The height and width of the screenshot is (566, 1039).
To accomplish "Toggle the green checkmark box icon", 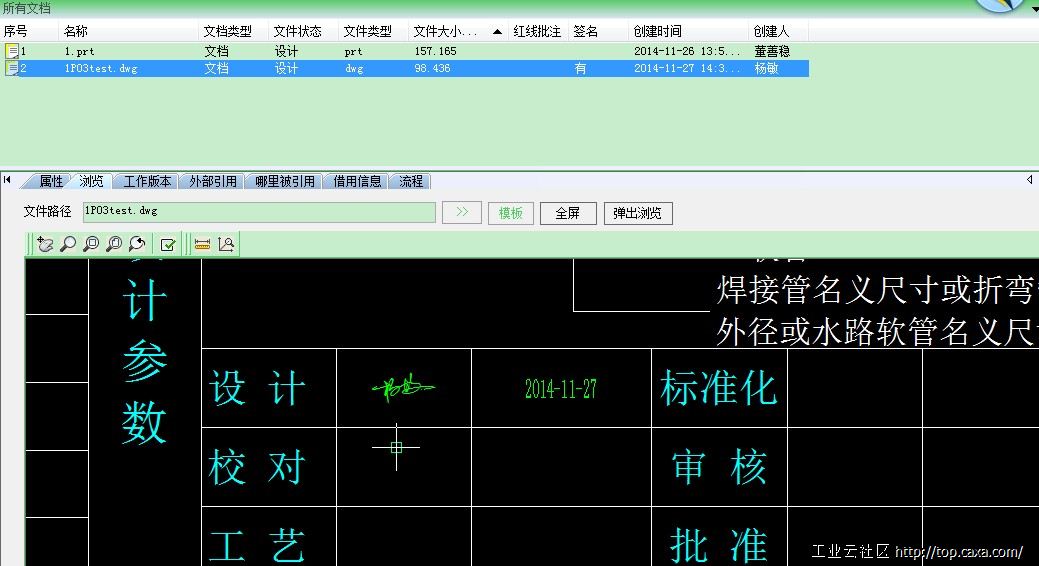I will click(x=168, y=245).
